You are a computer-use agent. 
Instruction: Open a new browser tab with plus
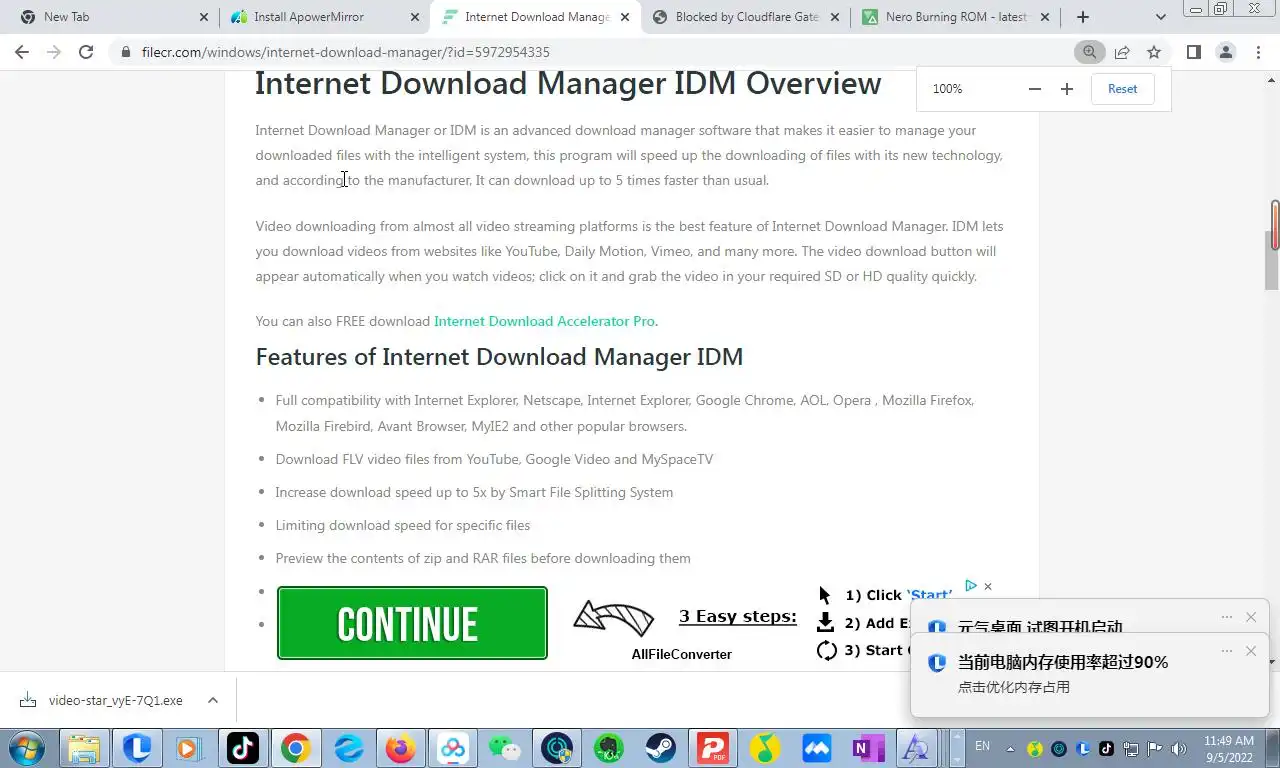point(1083,17)
